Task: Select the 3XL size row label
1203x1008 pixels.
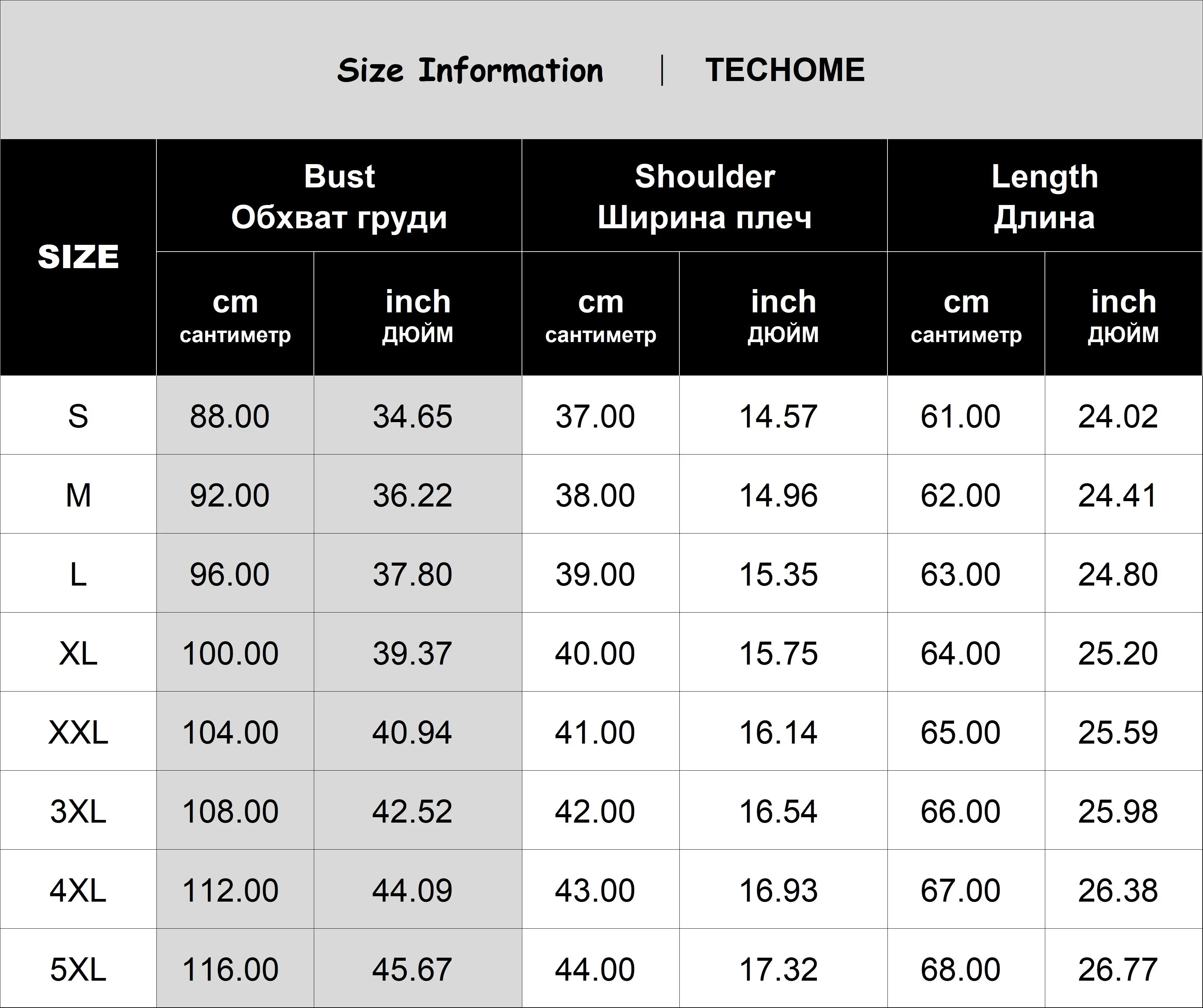Action: pos(78,811)
